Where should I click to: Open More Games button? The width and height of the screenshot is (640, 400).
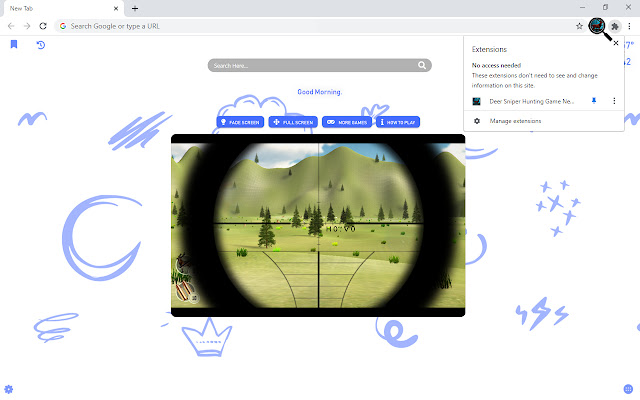[x=347, y=122]
